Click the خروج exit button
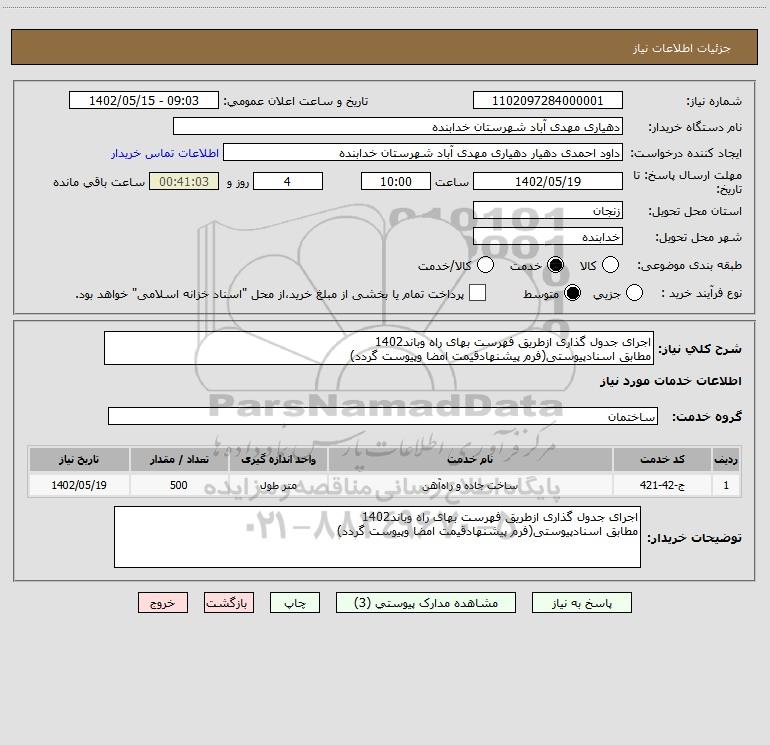Image resolution: width=770 pixels, height=745 pixels. (x=163, y=603)
